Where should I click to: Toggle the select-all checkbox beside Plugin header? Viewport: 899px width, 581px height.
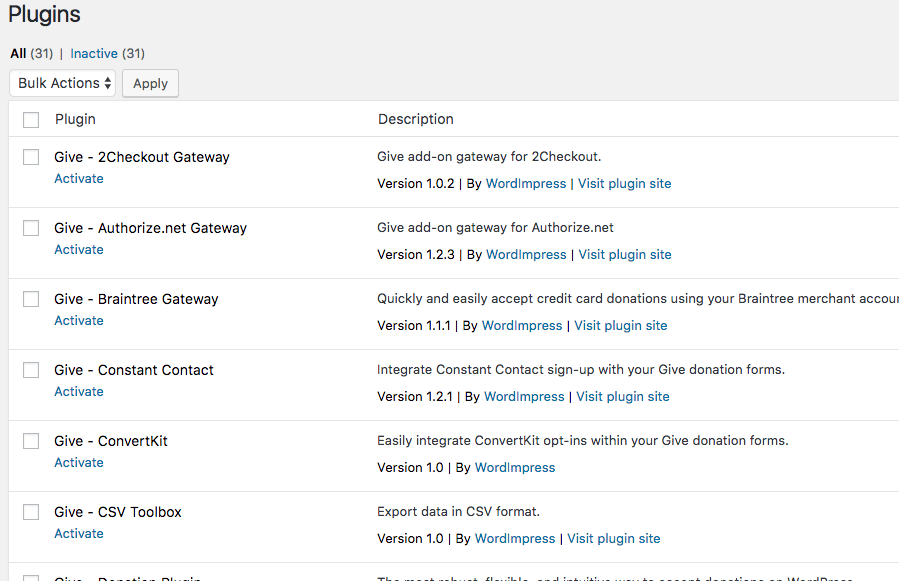tap(31, 120)
